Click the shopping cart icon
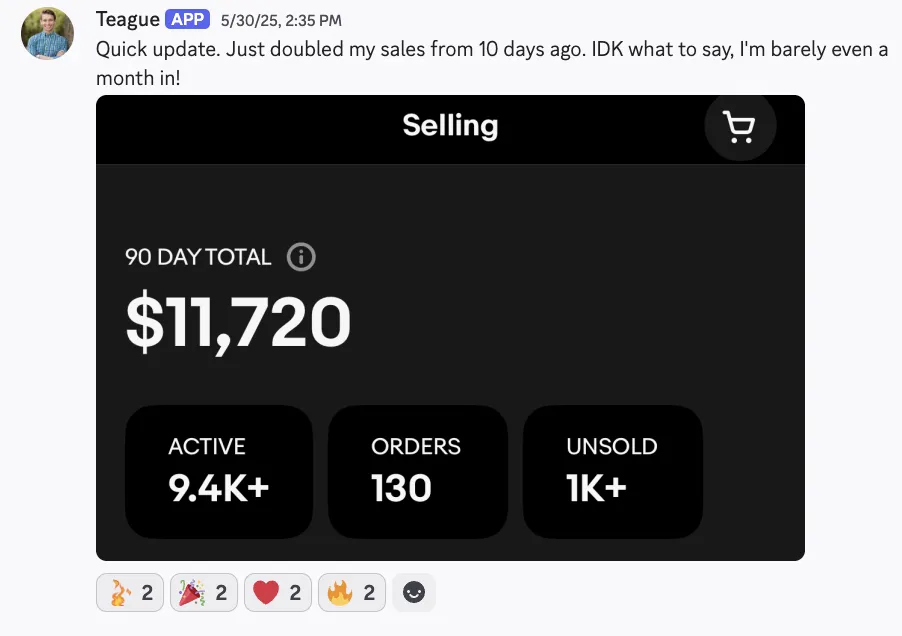 pyautogui.click(x=740, y=127)
